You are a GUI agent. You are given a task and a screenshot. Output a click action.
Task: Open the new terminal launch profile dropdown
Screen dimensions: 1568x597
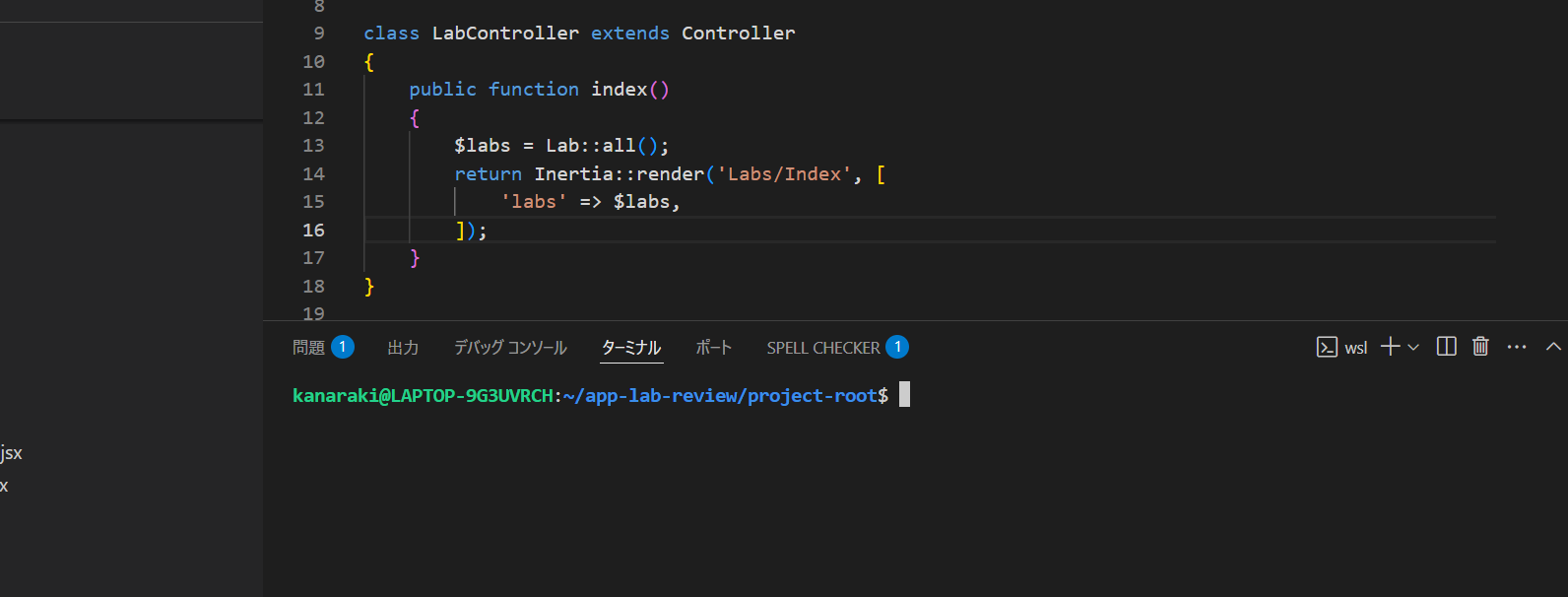(1413, 347)
